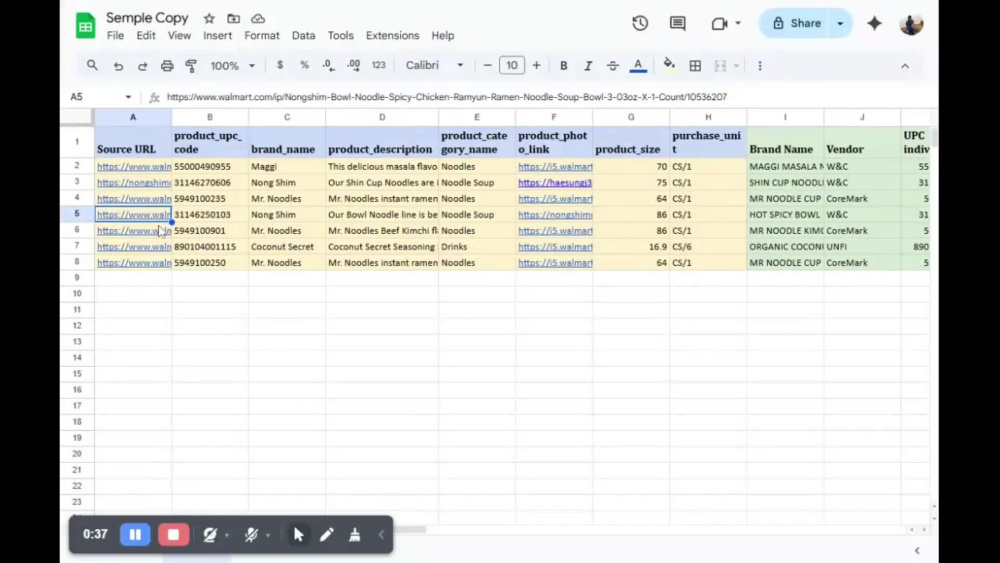Open the File menu
The image size is (1000, 563).
115,36
